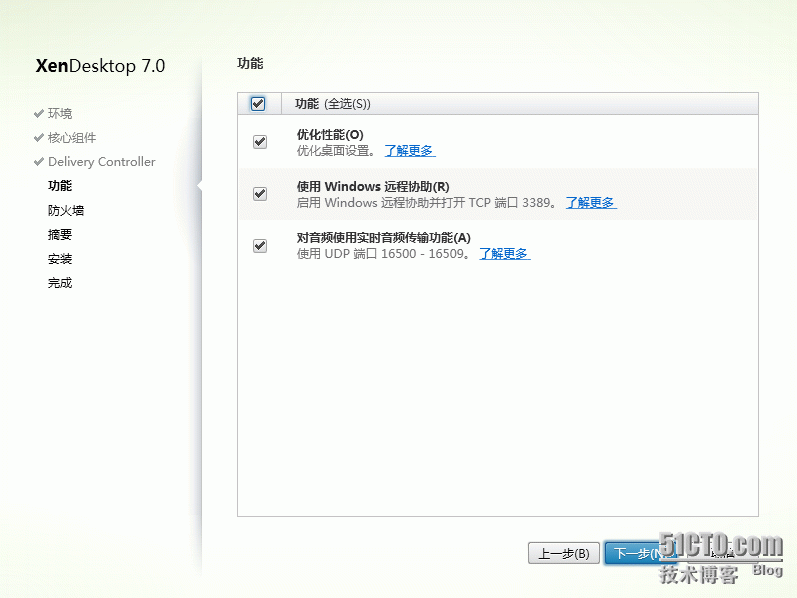
Task: Open 了解更多 link for UDP 端口 16500
Action: [505, 253]
